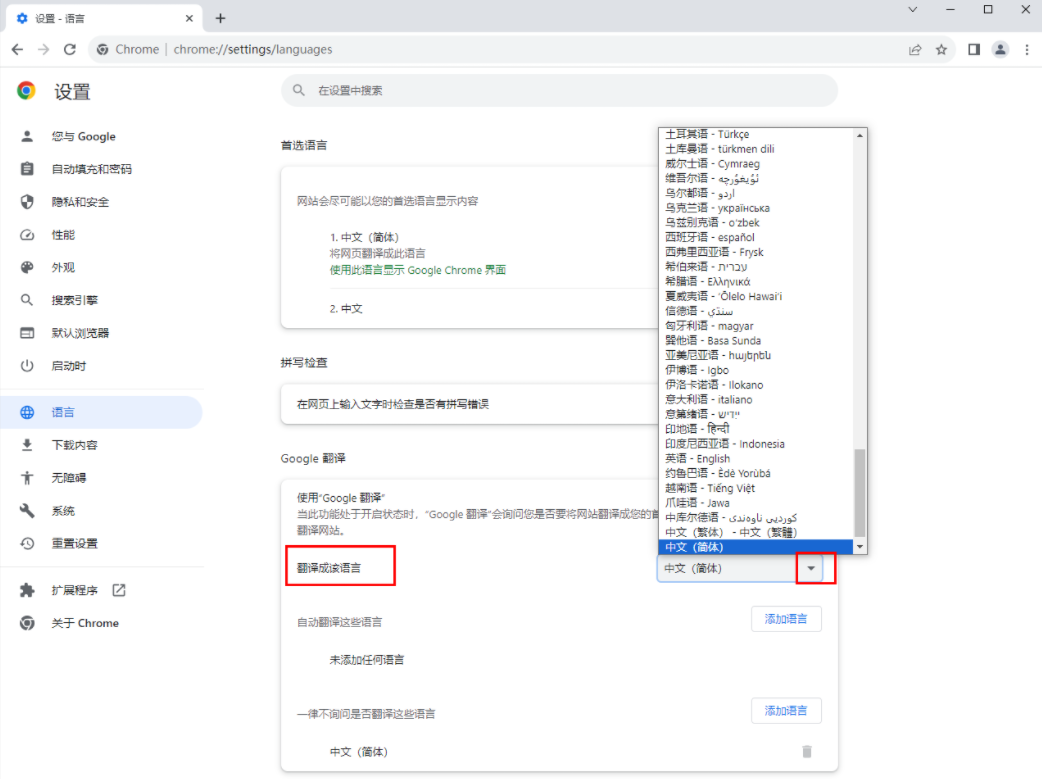
Task: Click the 在设置中搜索 search field
Action: [x=559, y=90]
